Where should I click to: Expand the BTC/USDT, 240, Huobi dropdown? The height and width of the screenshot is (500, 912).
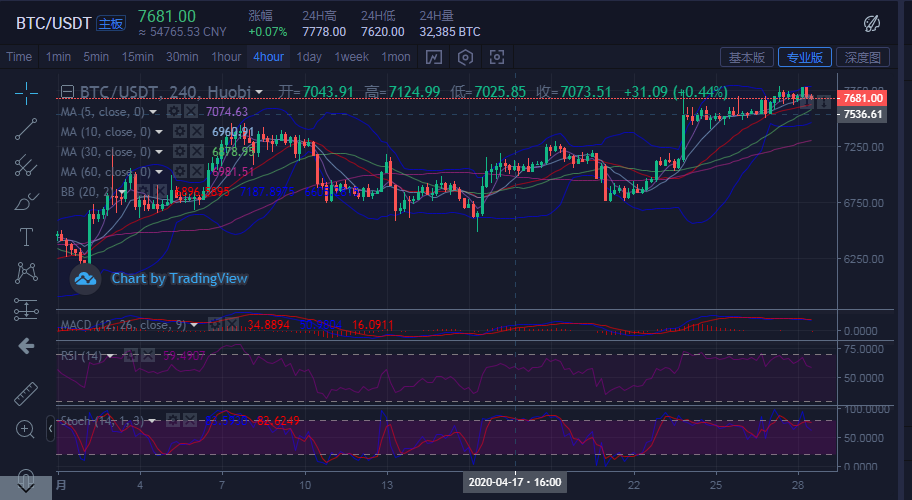click(x=259, y=92)
